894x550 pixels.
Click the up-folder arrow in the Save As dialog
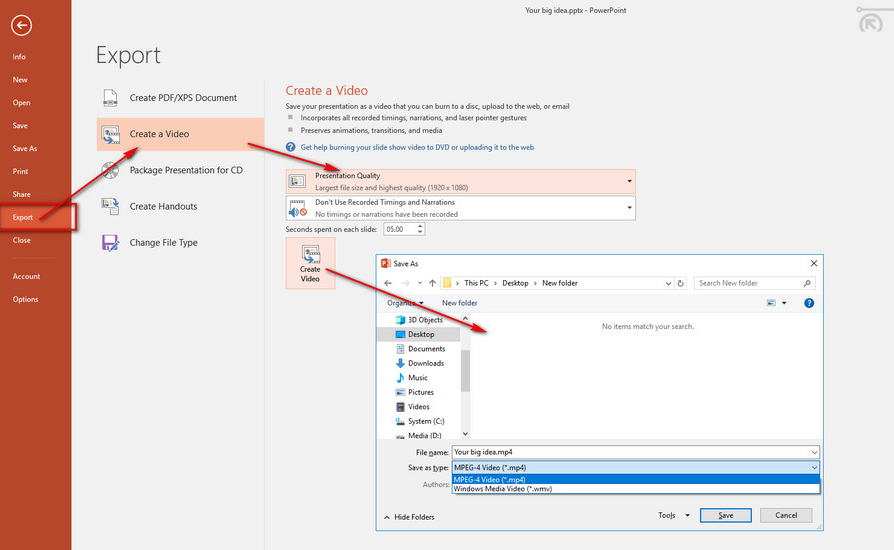click(x=432, y=283)
